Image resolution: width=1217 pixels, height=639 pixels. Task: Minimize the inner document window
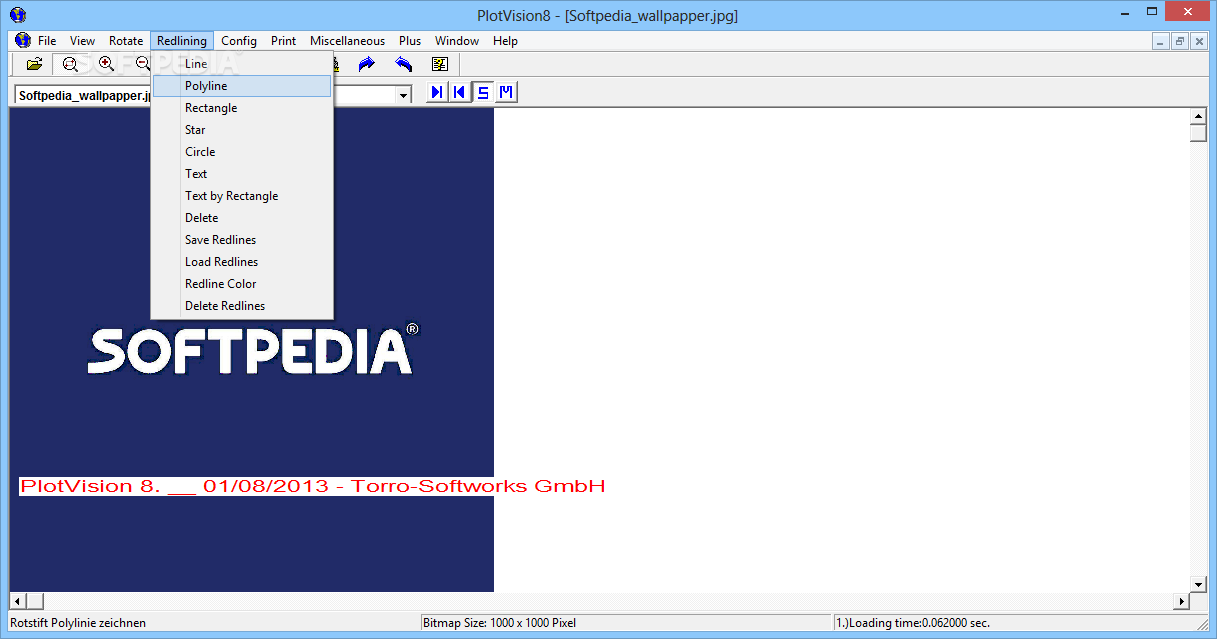[x=1160, y=41]
